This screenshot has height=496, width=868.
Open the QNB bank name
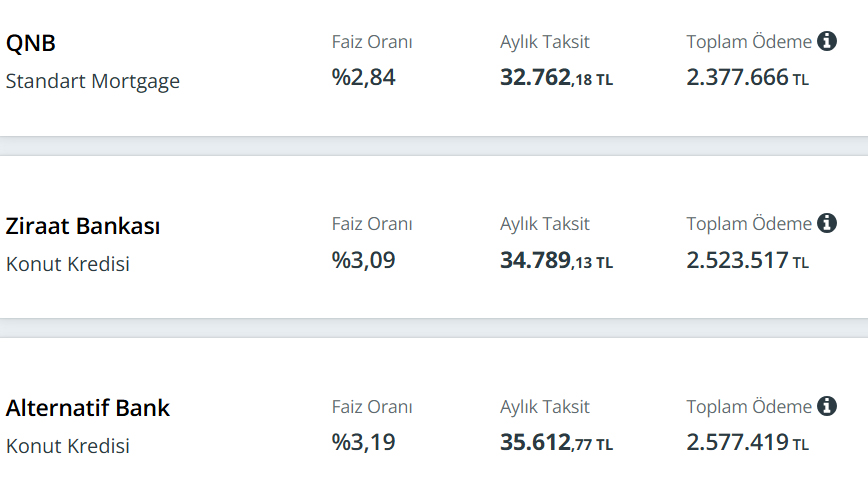(x=31, y=44)
